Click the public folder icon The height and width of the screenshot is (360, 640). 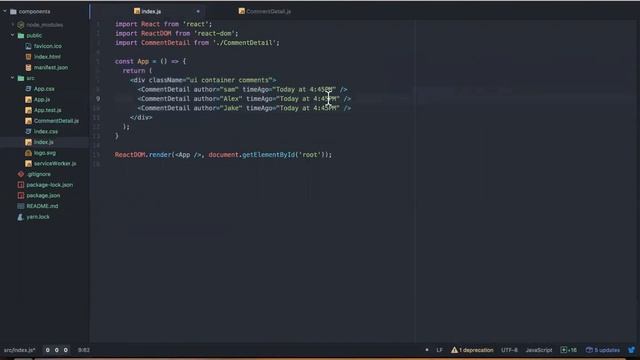click(21, 36)
